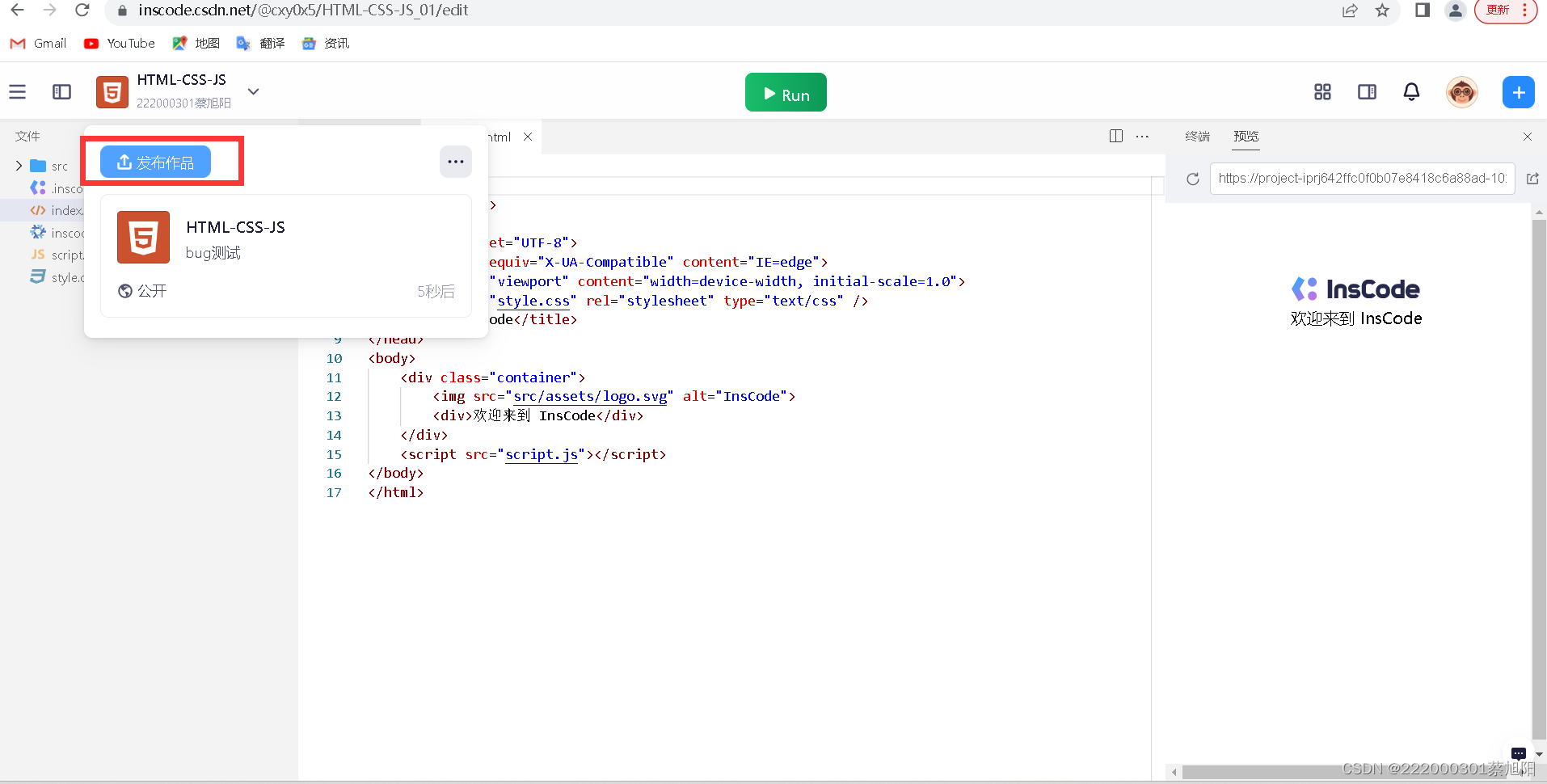Click the preview URL input field
Viewport: 1547px width, 784px height.
pyautogui.click(x=1362, y=179)
